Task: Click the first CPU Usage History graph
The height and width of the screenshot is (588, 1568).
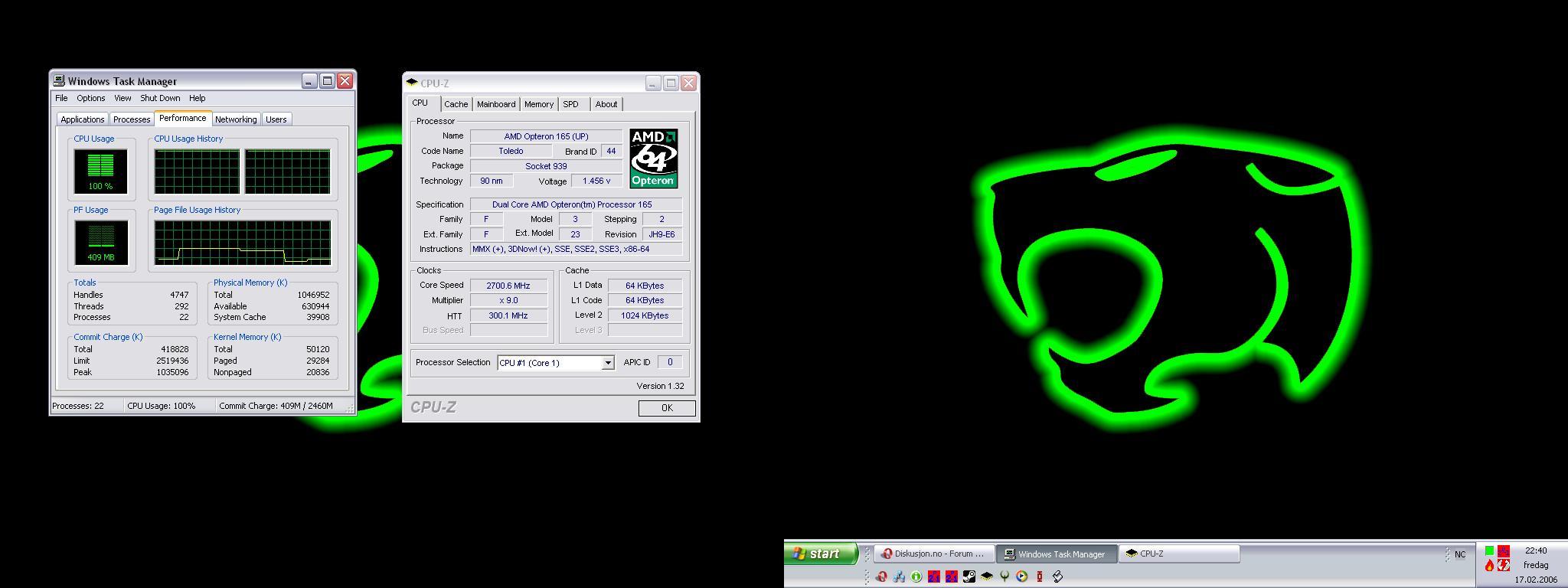Action: click(197, 171)
